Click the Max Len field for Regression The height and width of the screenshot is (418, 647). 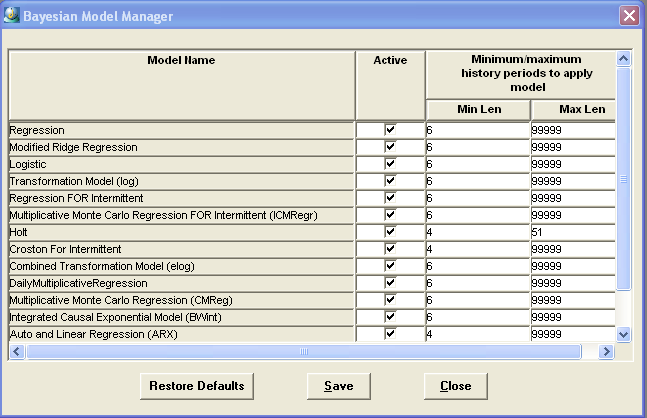pos(573,130)
